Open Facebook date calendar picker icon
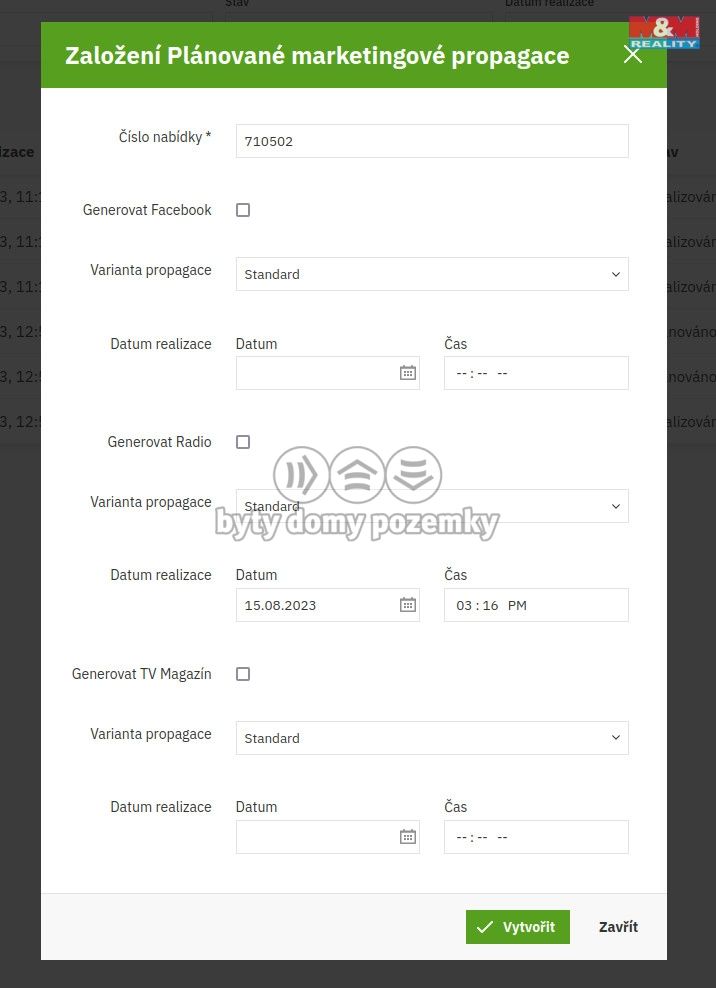The height and width of the screenshot is (988, 716). coord(408,373)
